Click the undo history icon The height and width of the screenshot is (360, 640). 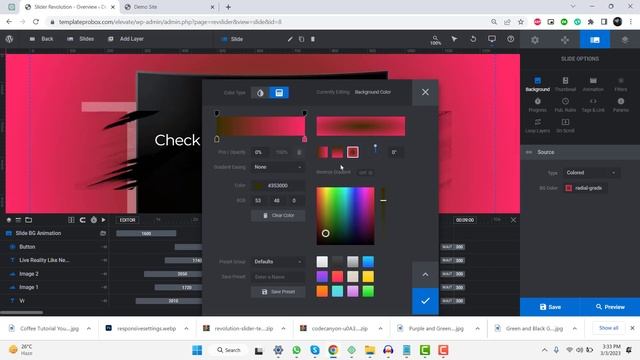pos(473,39)
